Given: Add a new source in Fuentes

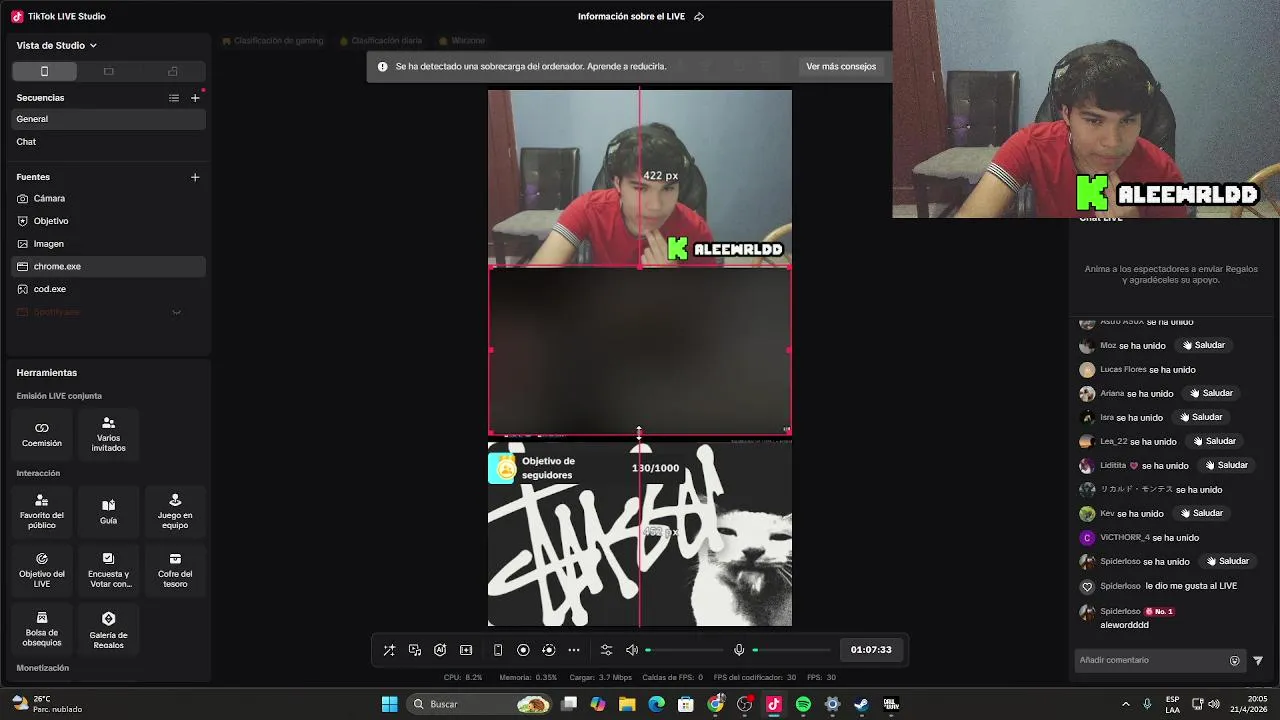Looking at the screenshot, I should [195, 177].
